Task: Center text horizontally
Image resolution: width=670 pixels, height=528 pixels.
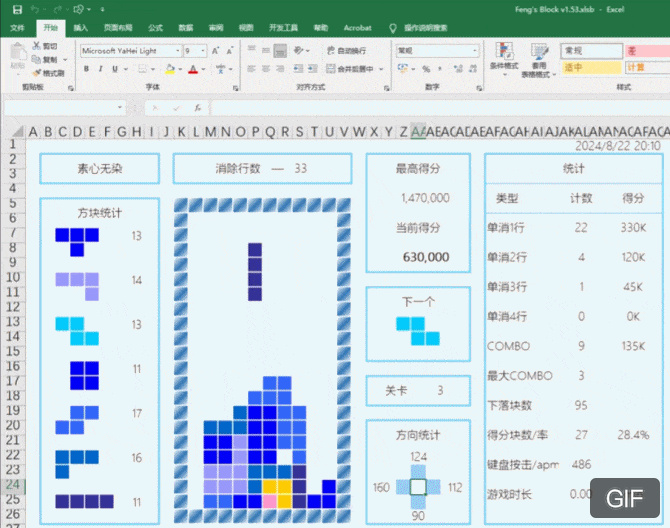Action: pyautogui.click(x=266, y=68)
